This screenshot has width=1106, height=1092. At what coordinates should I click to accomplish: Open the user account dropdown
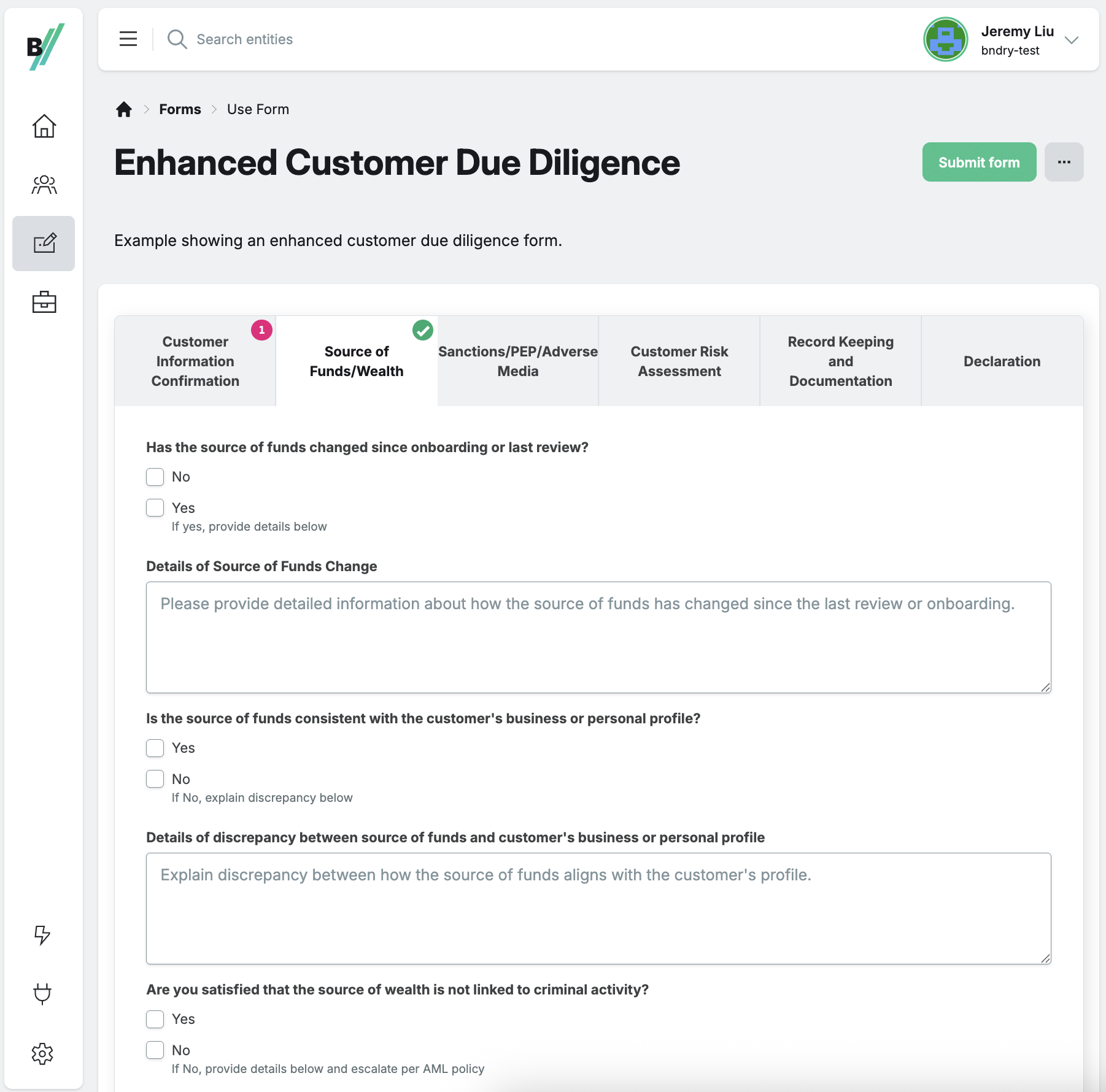1072,39
